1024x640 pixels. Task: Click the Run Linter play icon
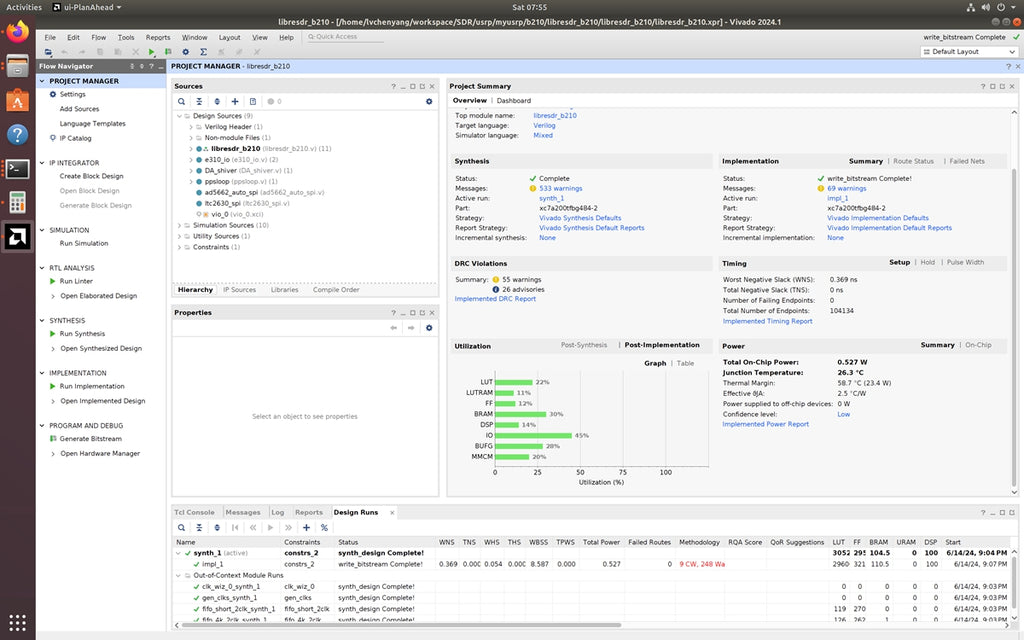[53, 281]
